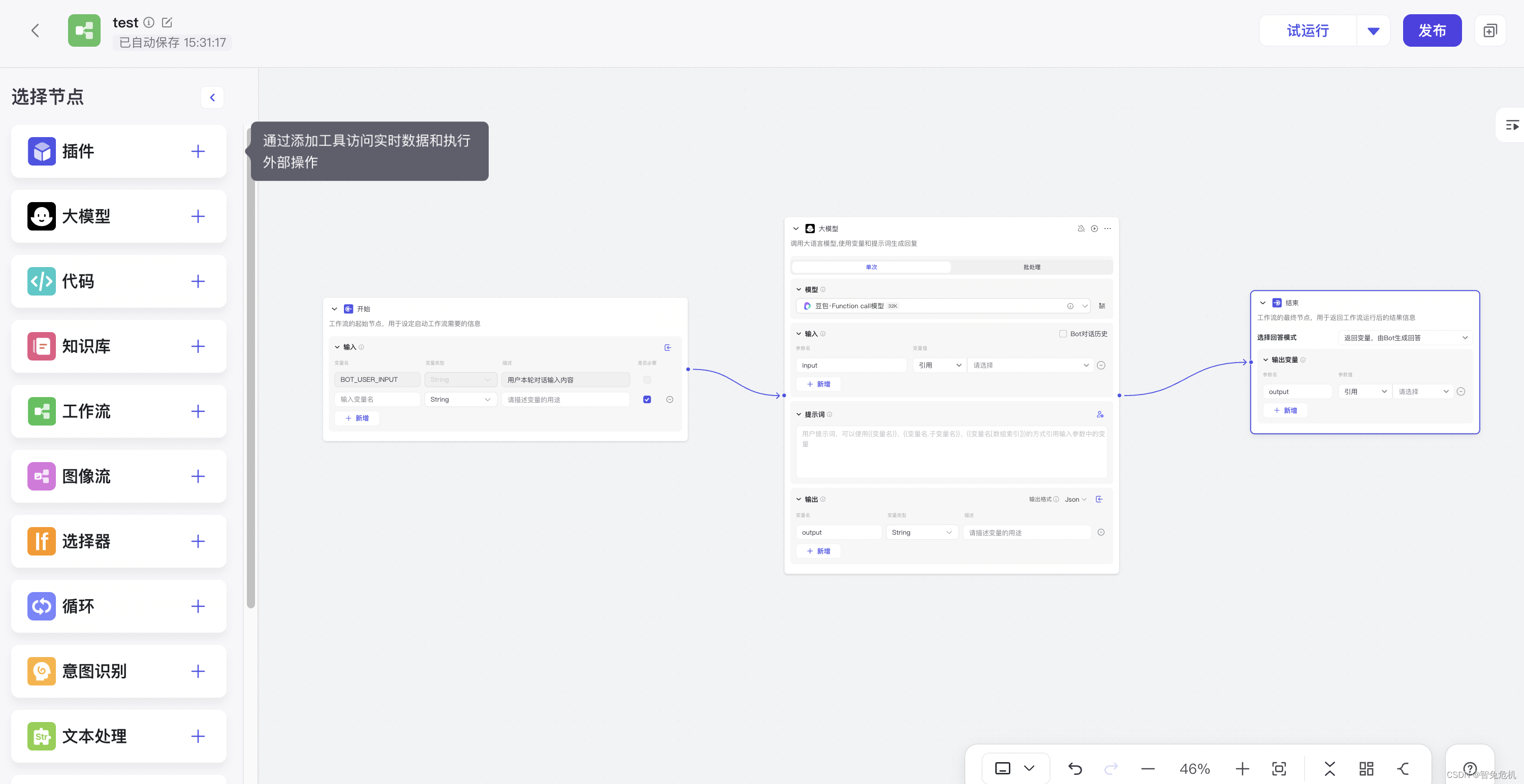Click the auto-layout grid icon
The height and width of the screenshot is (784, 1524).
(x=1366, y=768)
